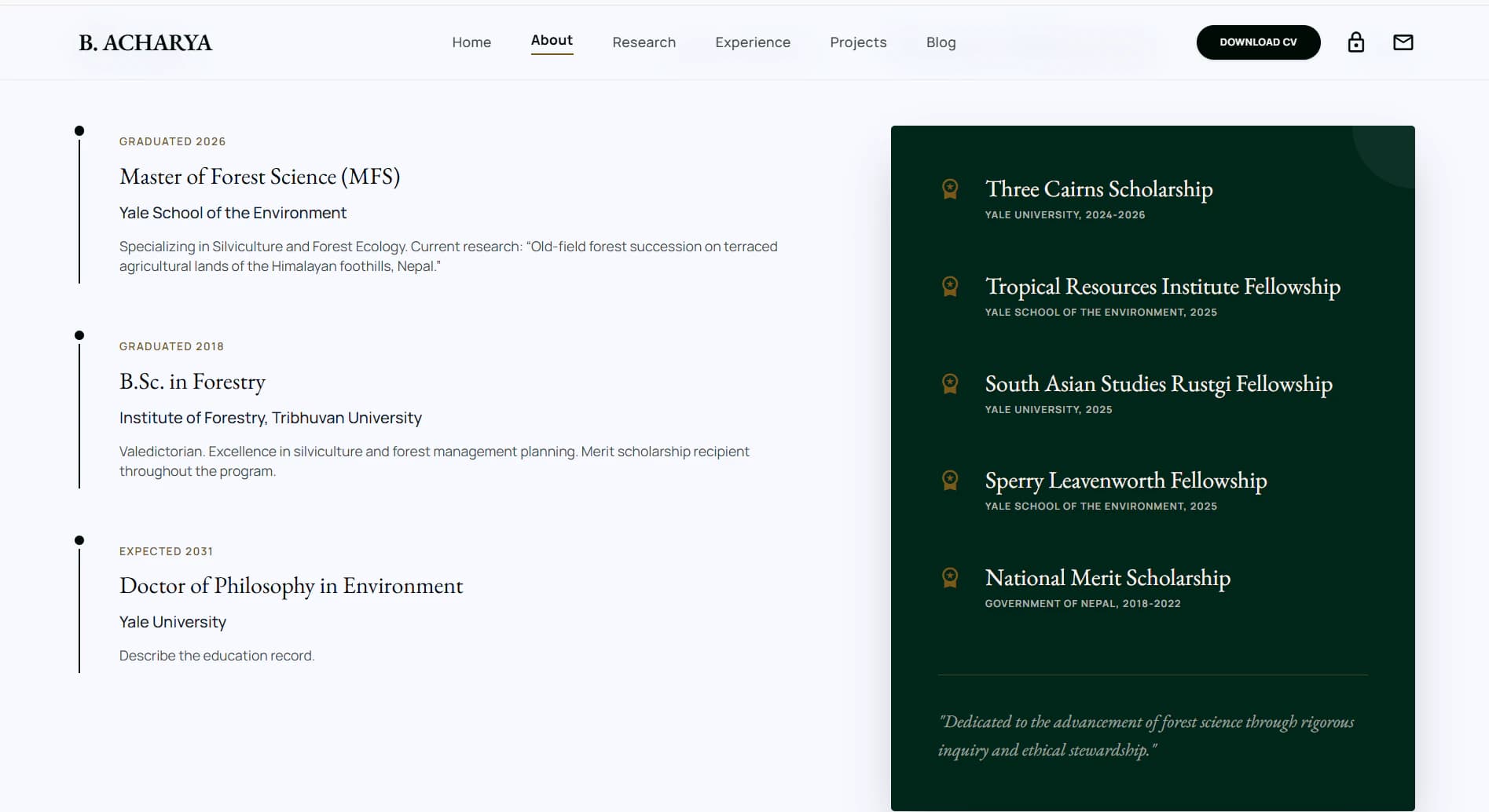Click the 'Describe the education record.' text
This screenshot has width=1489, height=812.
[x=217, y=656]
